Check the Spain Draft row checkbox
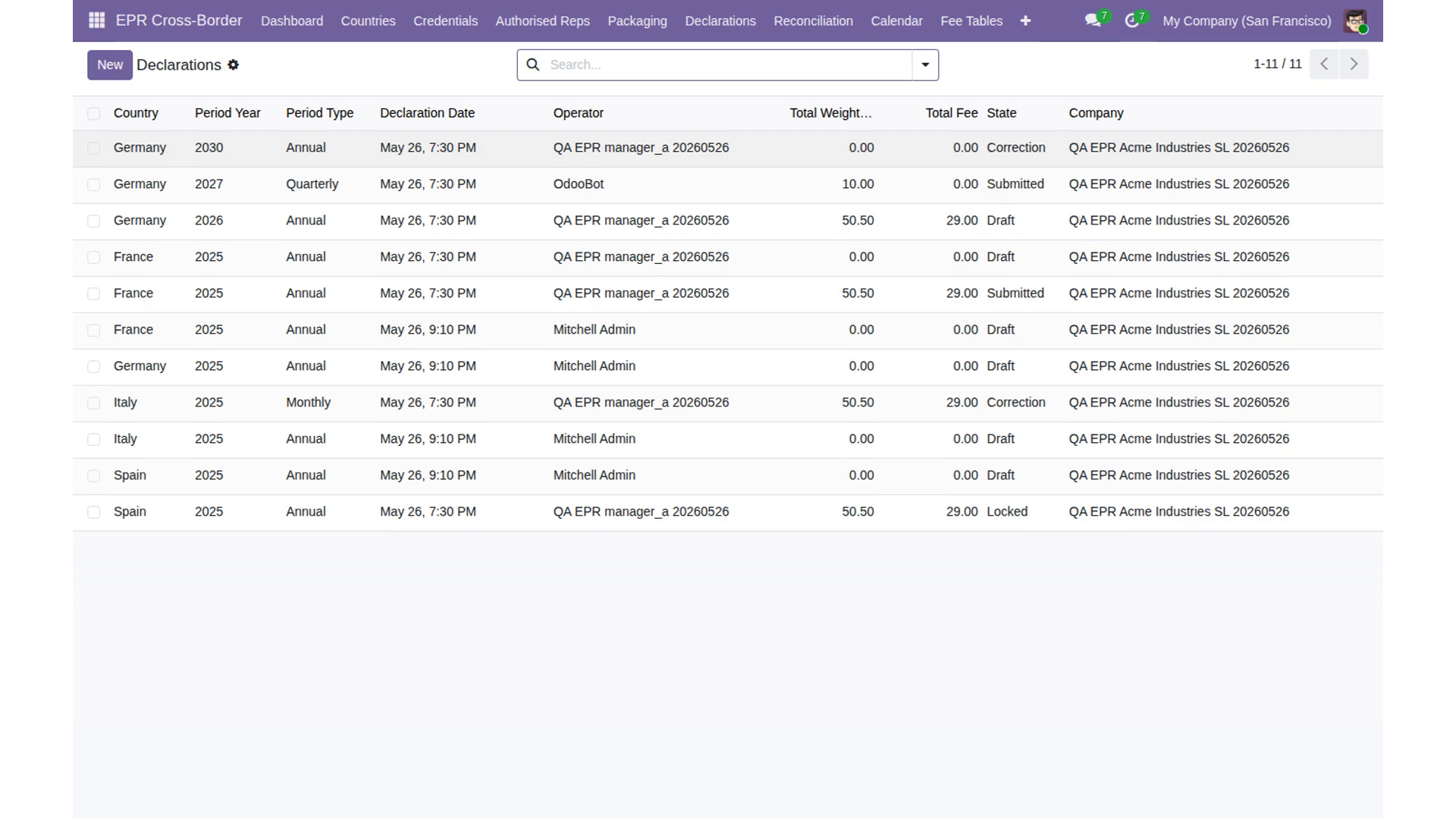The image size is (1456, 819). (93, 476)
